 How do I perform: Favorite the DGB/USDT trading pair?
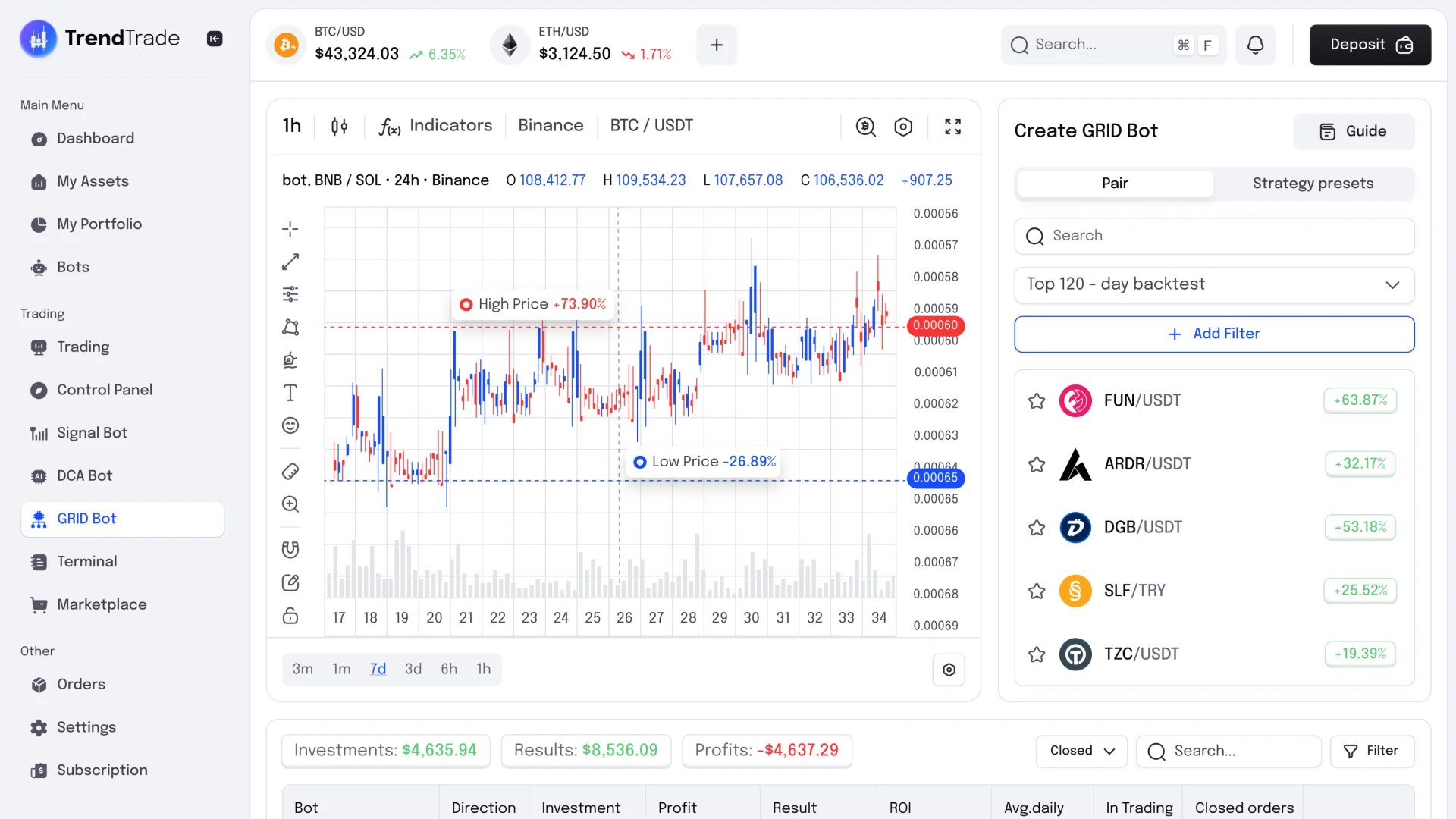click(x=1037, y=527)
